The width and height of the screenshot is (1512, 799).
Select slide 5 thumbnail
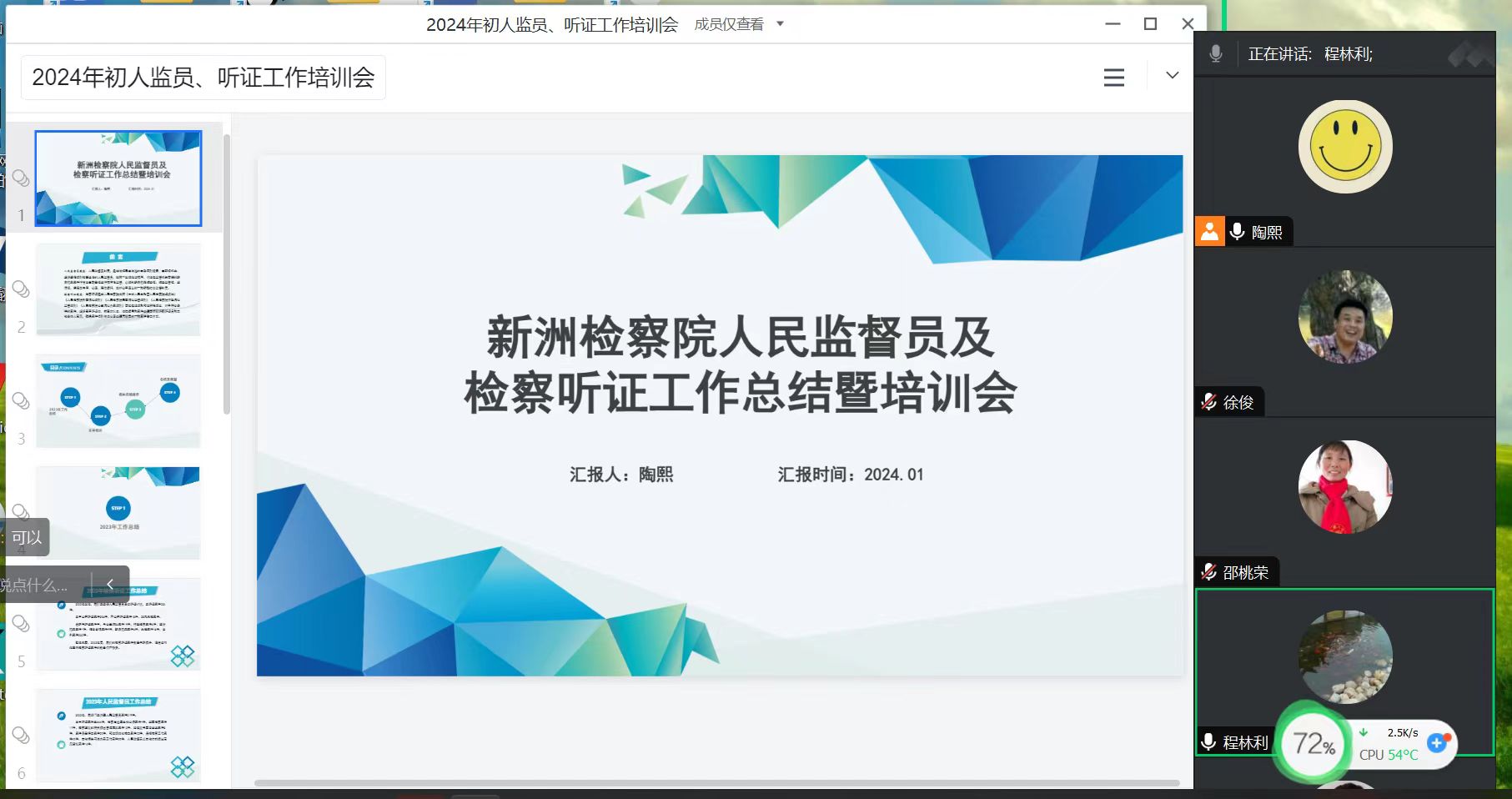pyautogui.click(x=118, y=624)
